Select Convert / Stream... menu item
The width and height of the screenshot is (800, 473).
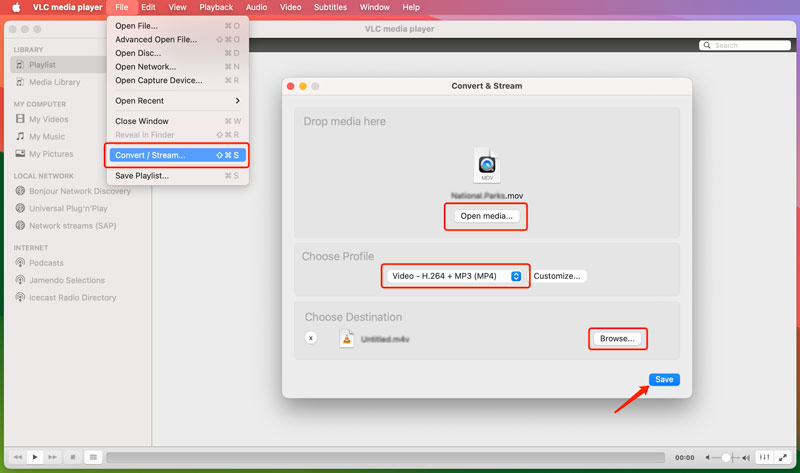click(177, 155)
